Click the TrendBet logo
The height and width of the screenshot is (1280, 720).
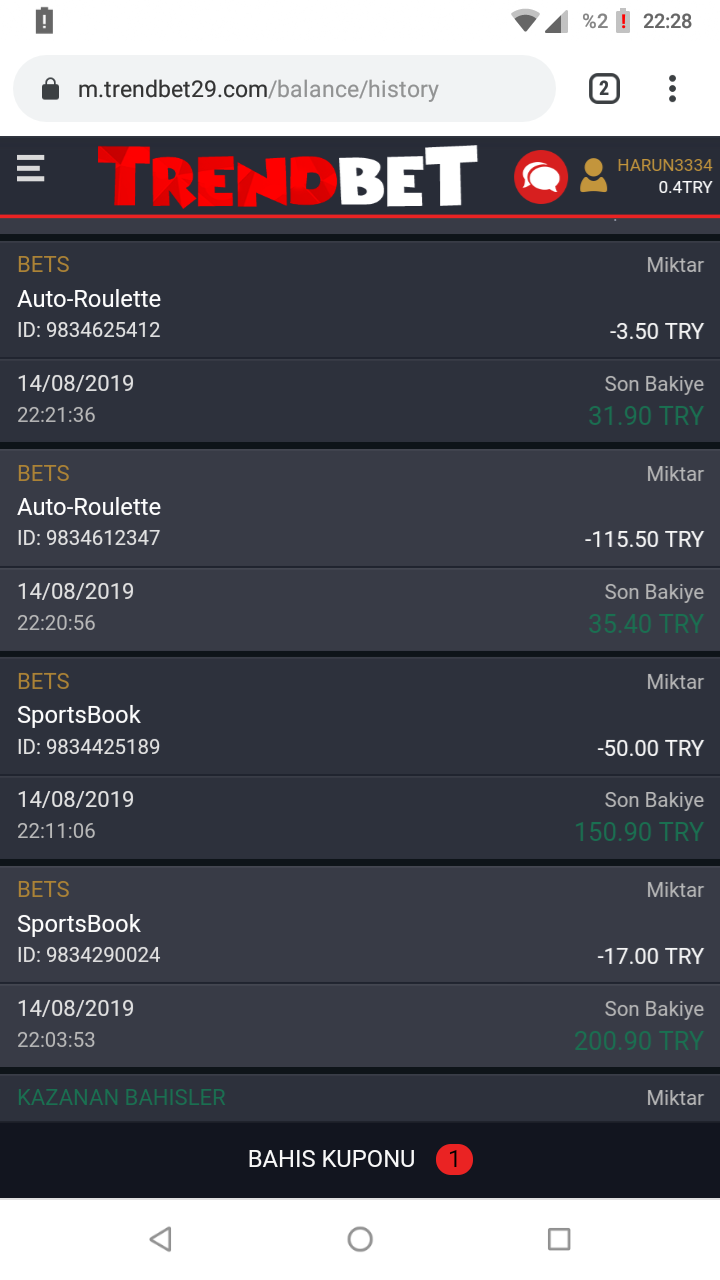point(288,176)
